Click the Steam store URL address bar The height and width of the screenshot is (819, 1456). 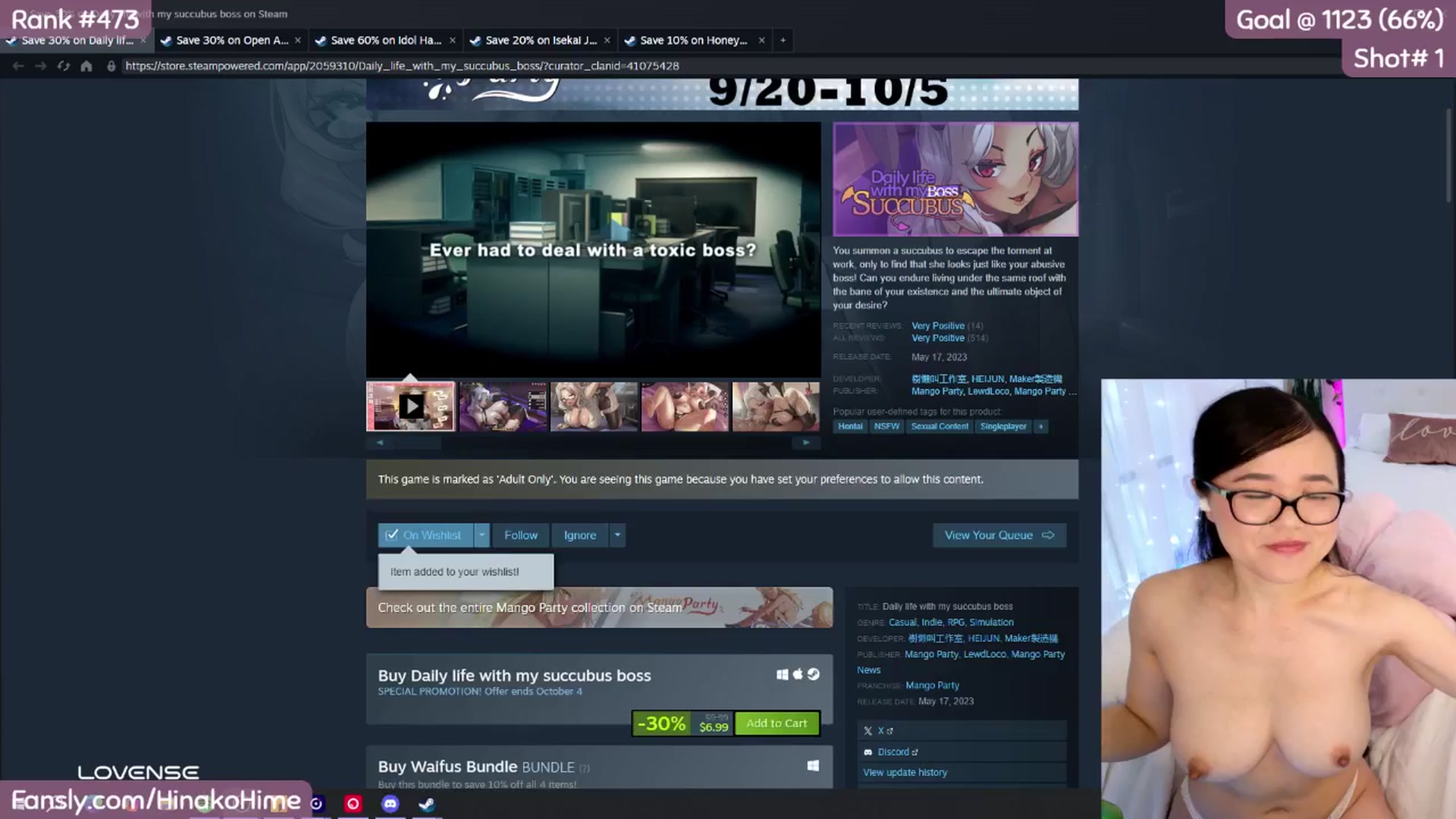click(x=402, y=66)
